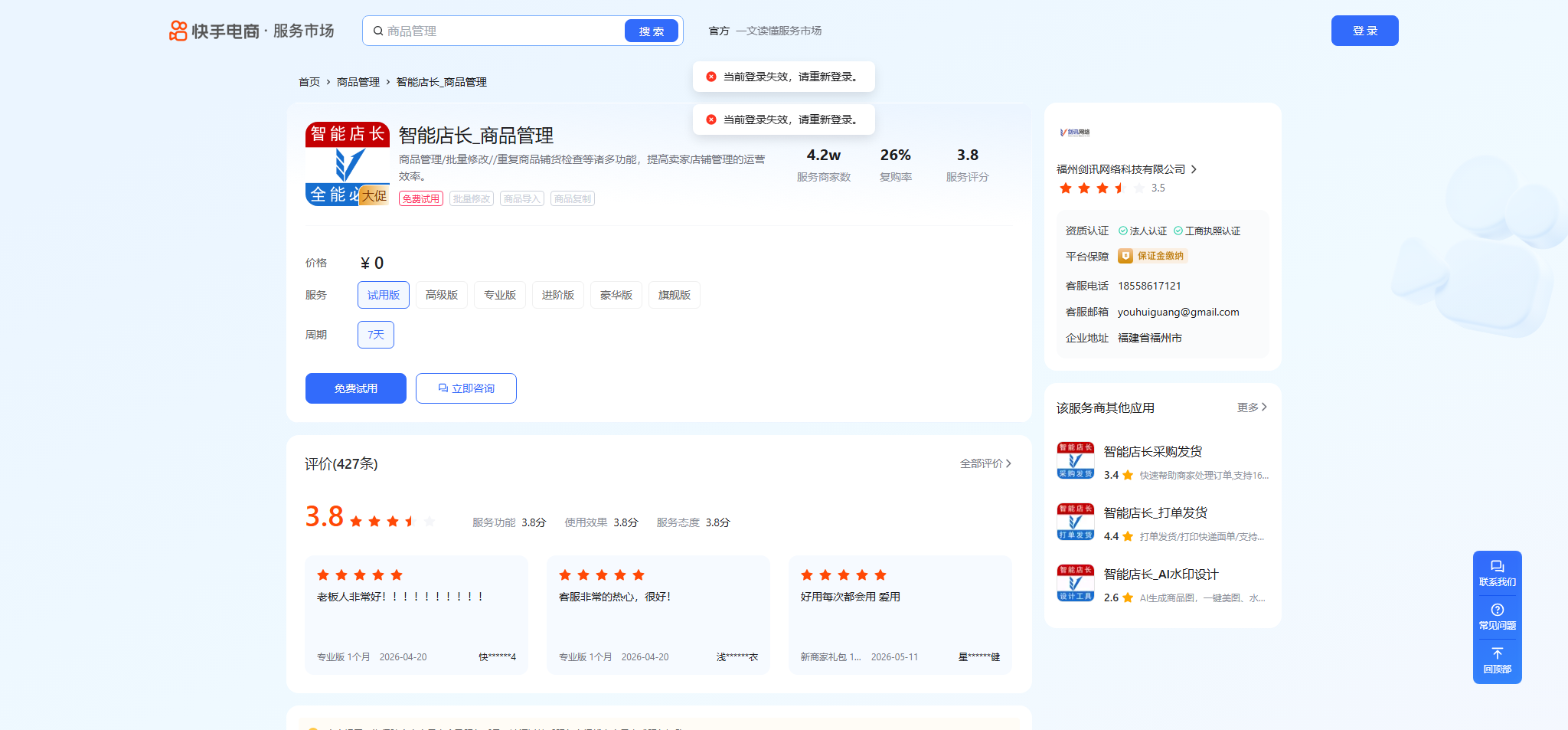Click the 商品复制 tag
Viewport: 1568px width, 730px height.
pyautogui.click(x=573, y=199)
